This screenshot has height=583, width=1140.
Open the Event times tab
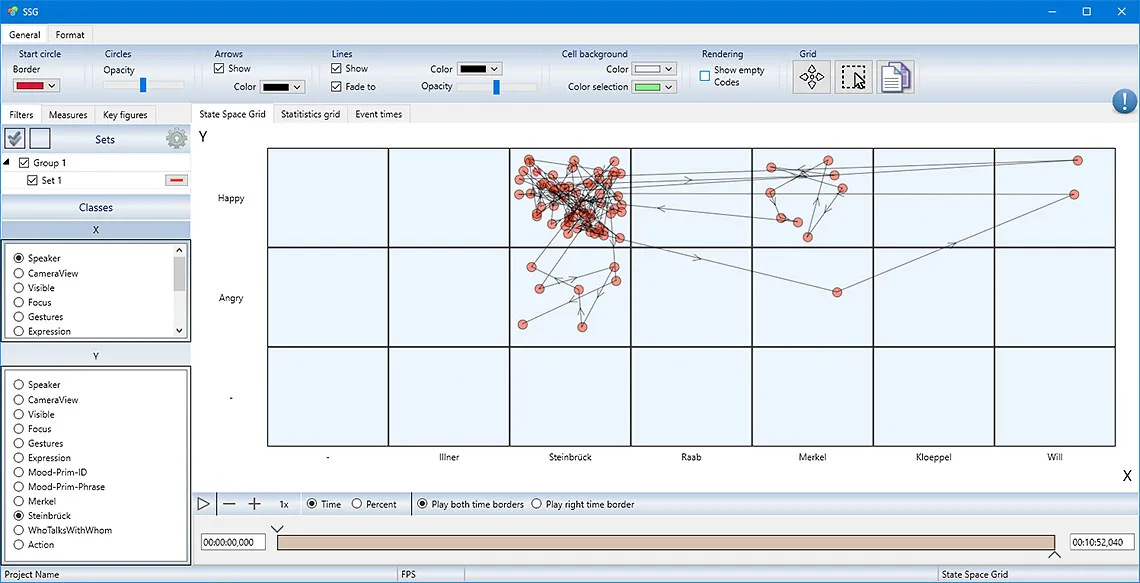(x=378, y=113)
